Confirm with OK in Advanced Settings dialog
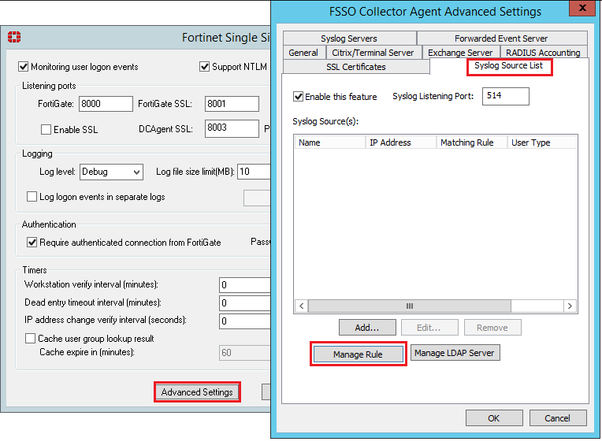The image size is (602, 441). click(x=494, y=418)
